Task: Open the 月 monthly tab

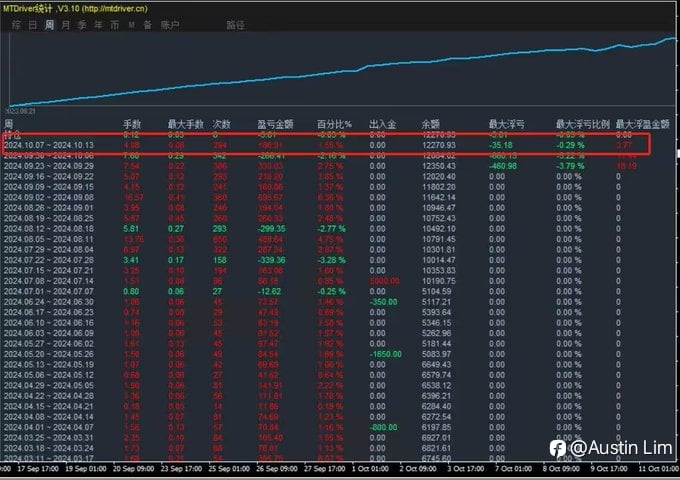Action: pos(65,25)
